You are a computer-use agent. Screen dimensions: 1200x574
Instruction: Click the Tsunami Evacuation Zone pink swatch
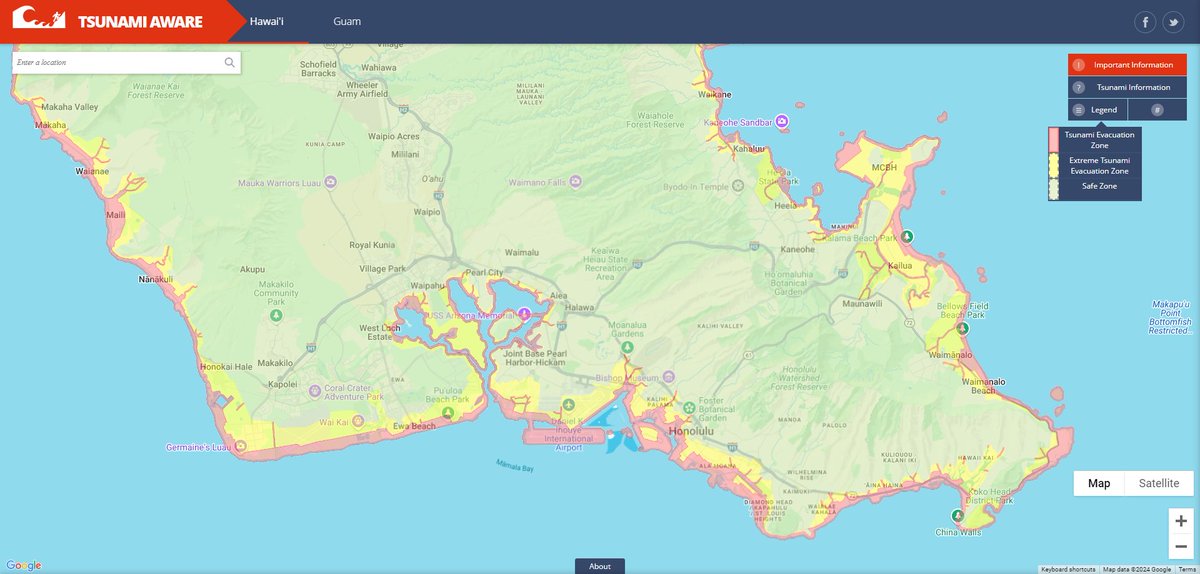coord(1053,140)
